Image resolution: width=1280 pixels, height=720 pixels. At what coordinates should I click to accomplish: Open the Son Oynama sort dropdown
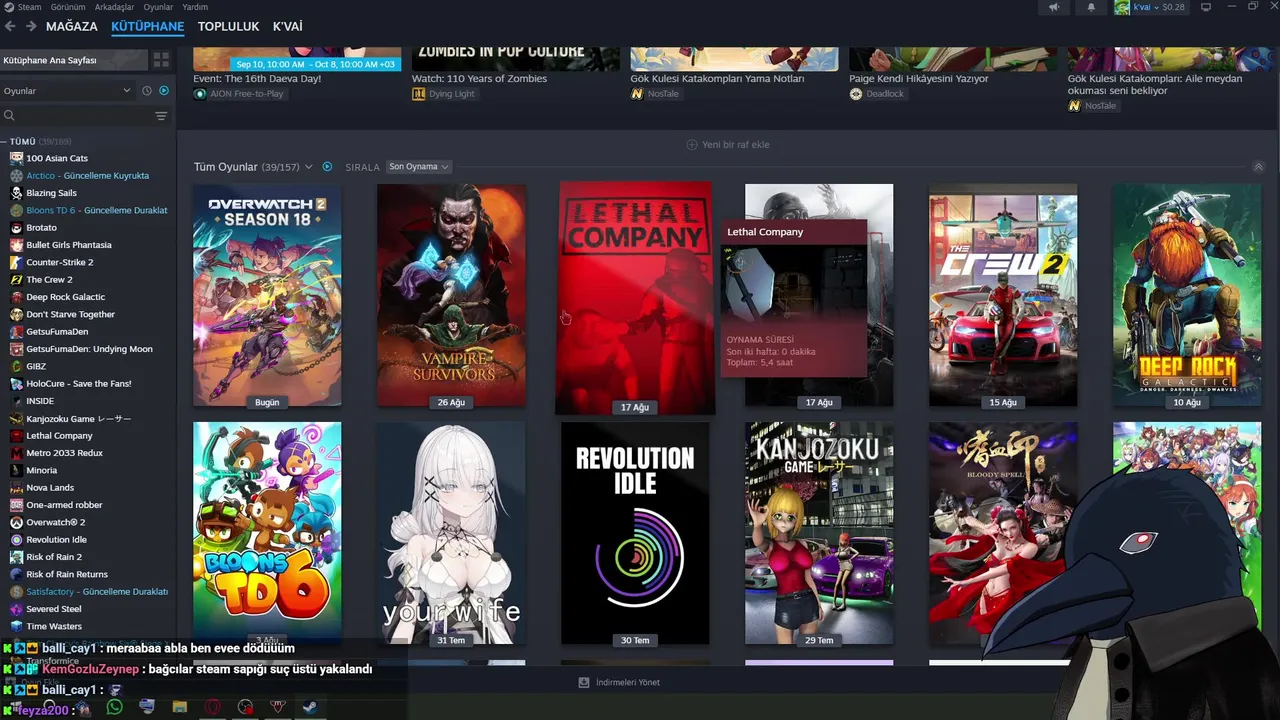[419, 167]
